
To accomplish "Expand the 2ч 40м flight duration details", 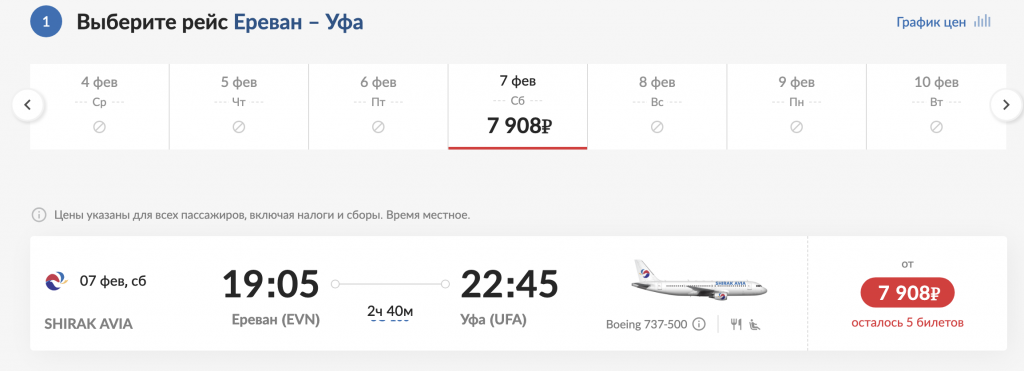I will pos(390,312).
